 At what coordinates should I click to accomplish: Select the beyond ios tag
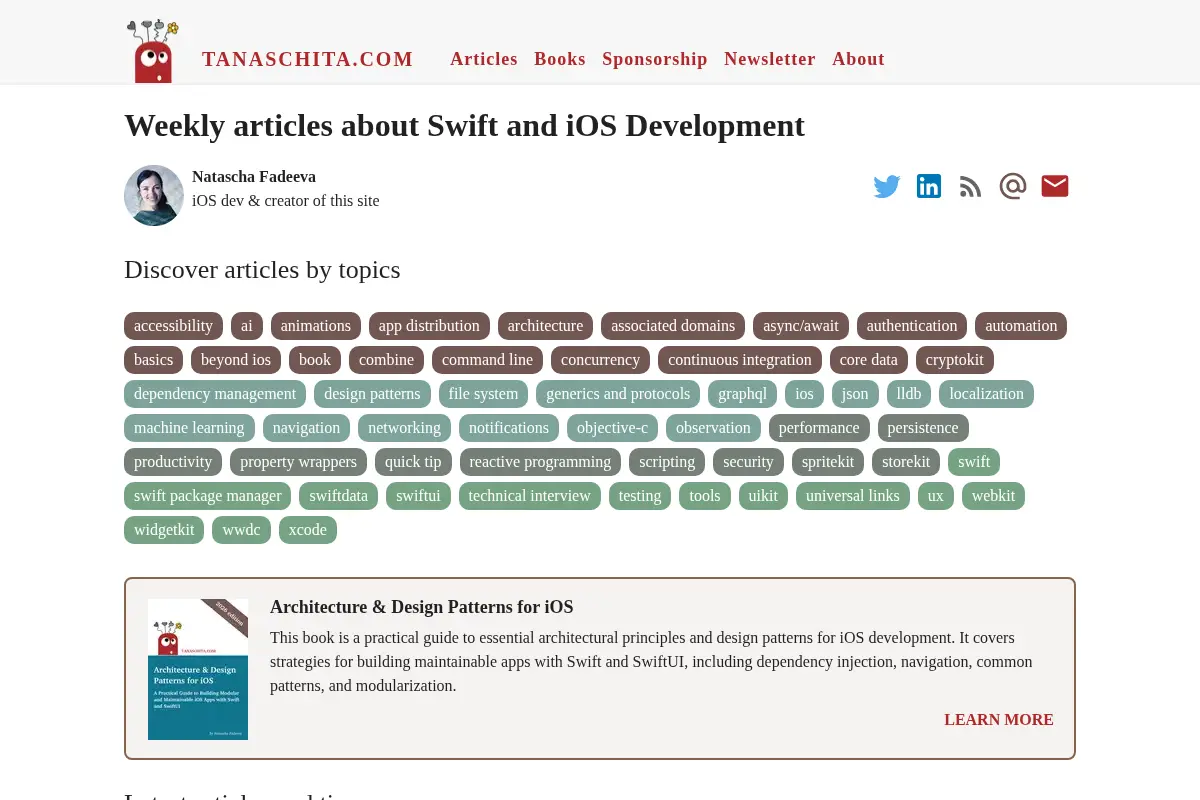click(236, 360)
